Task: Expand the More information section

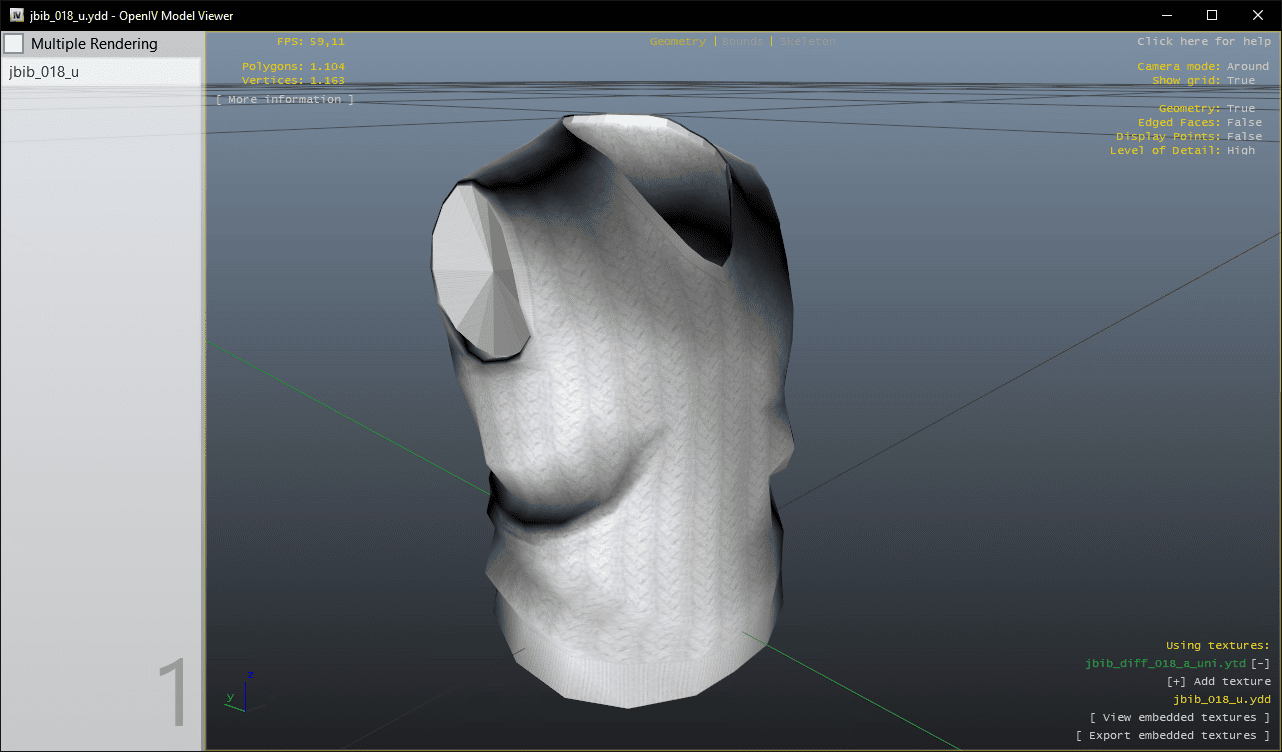Action: tap(284, 100)
